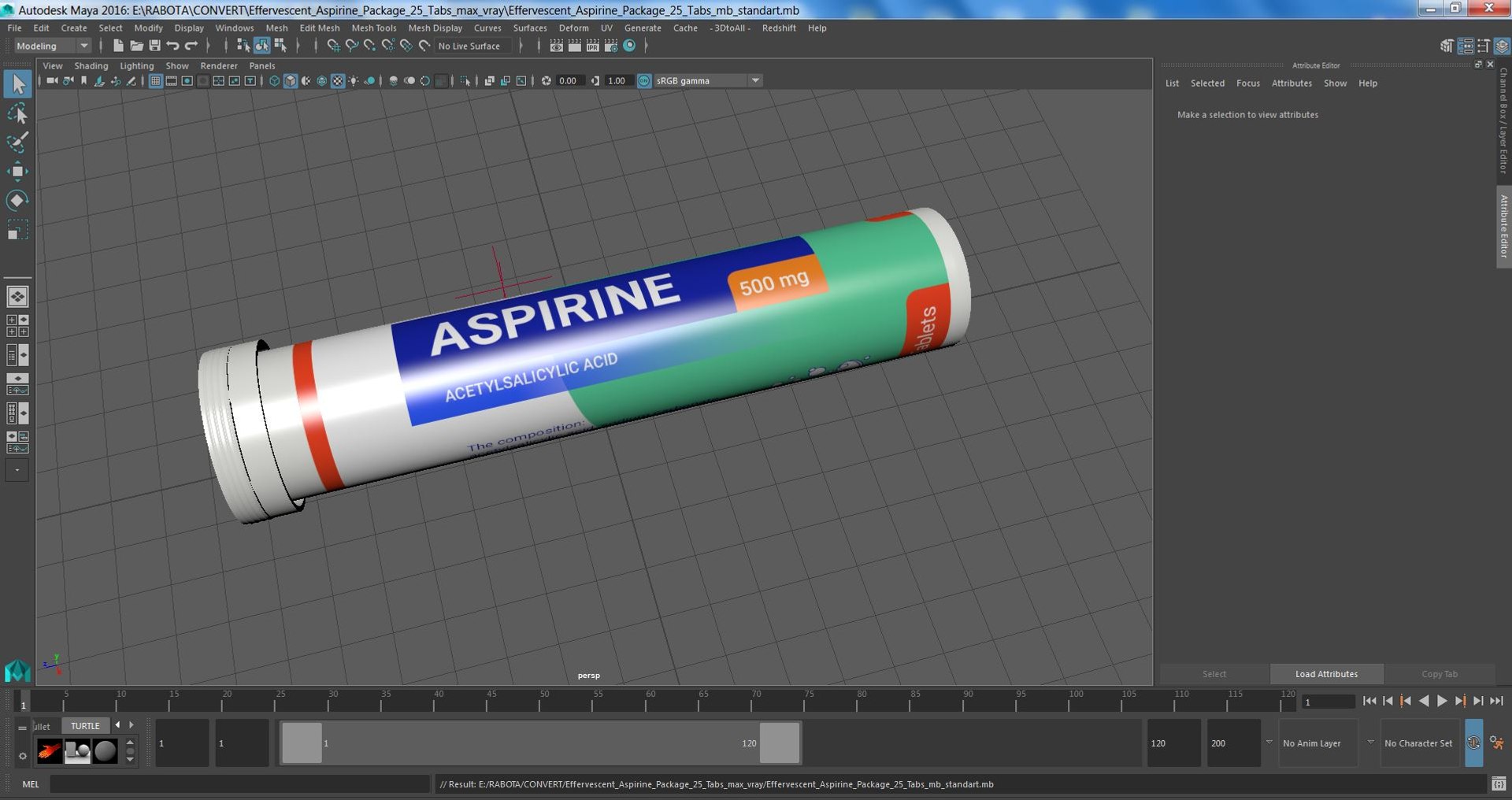Click the range slider left handle
The height and width of the screenshot is (800, 1512).
pyautogui.click(x=302, y=743)
